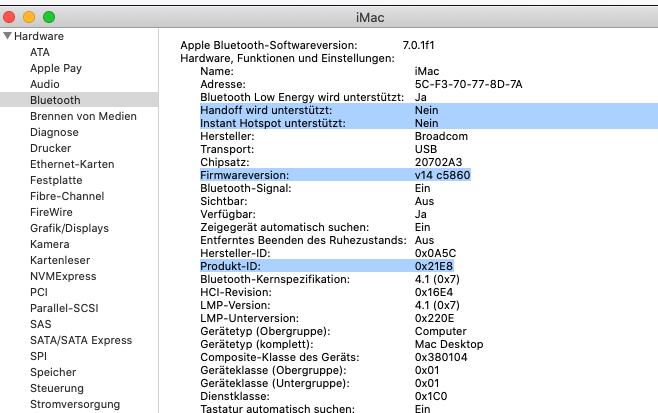Click Bluetooth Low Energy wird unterstützt label
Screen dimensions: 658x413
pyautogui.click(x=302, y=97)
